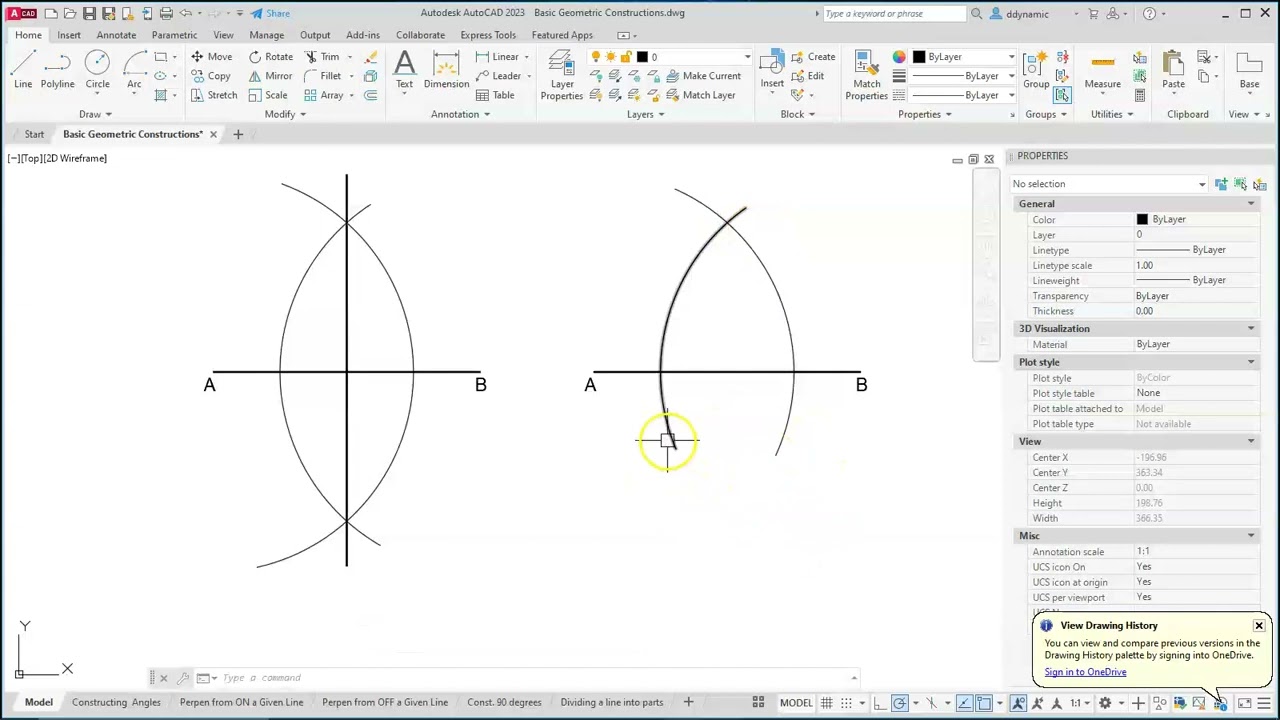Click the Copy tool

(x=211, y=76)
